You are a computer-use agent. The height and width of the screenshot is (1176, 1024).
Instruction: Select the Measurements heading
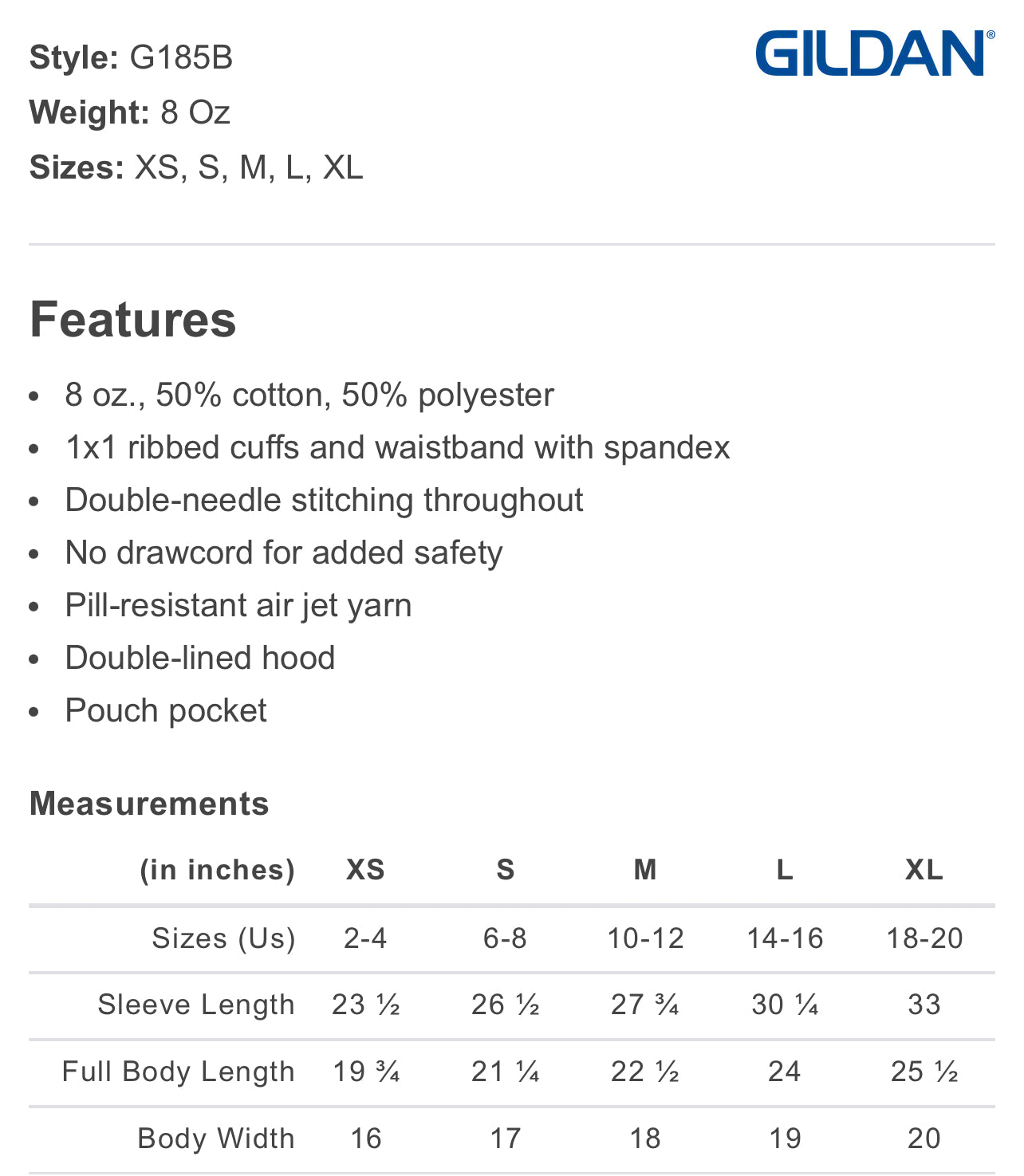149,804
